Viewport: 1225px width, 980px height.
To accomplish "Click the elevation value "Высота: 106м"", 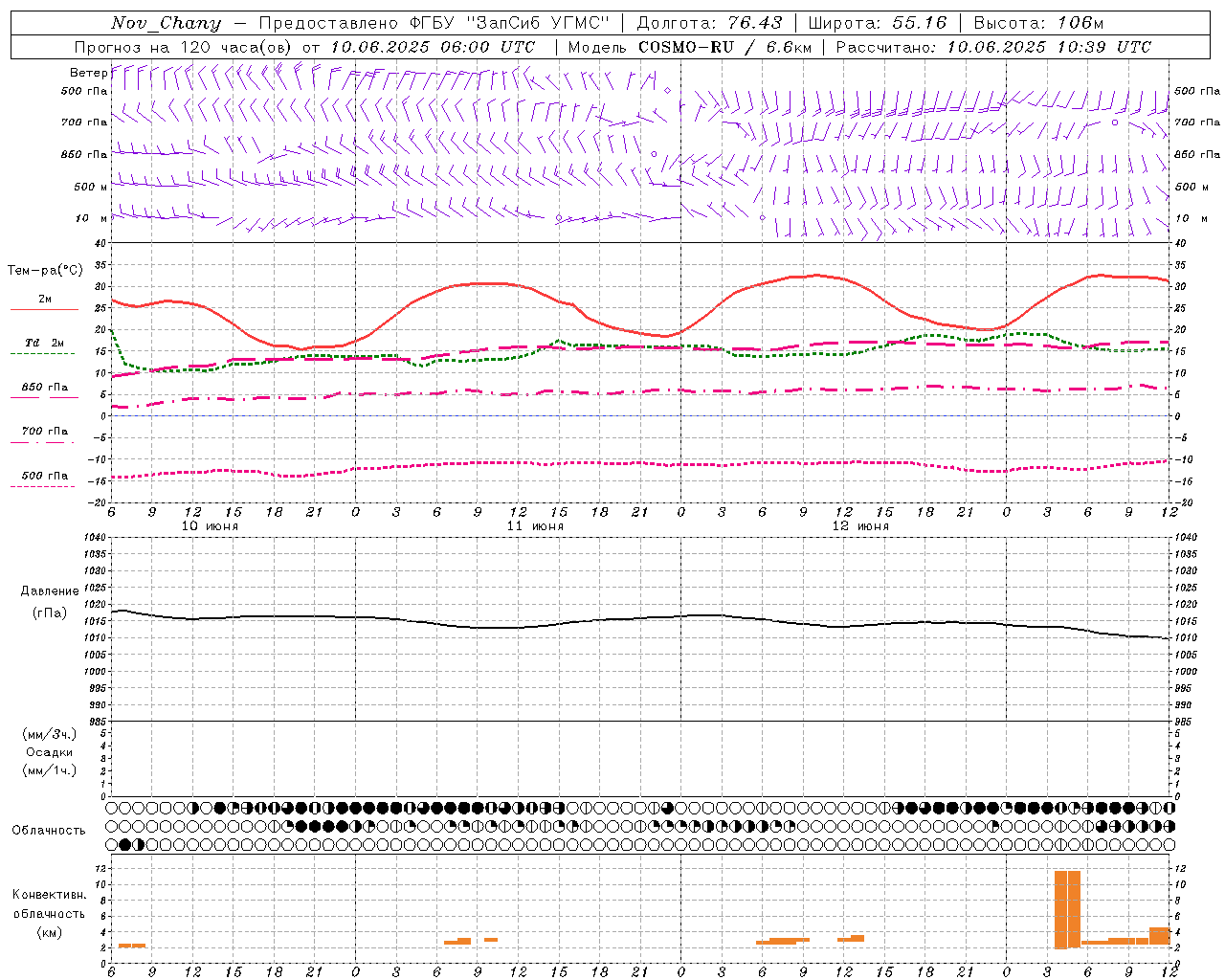I will 1038,23.
